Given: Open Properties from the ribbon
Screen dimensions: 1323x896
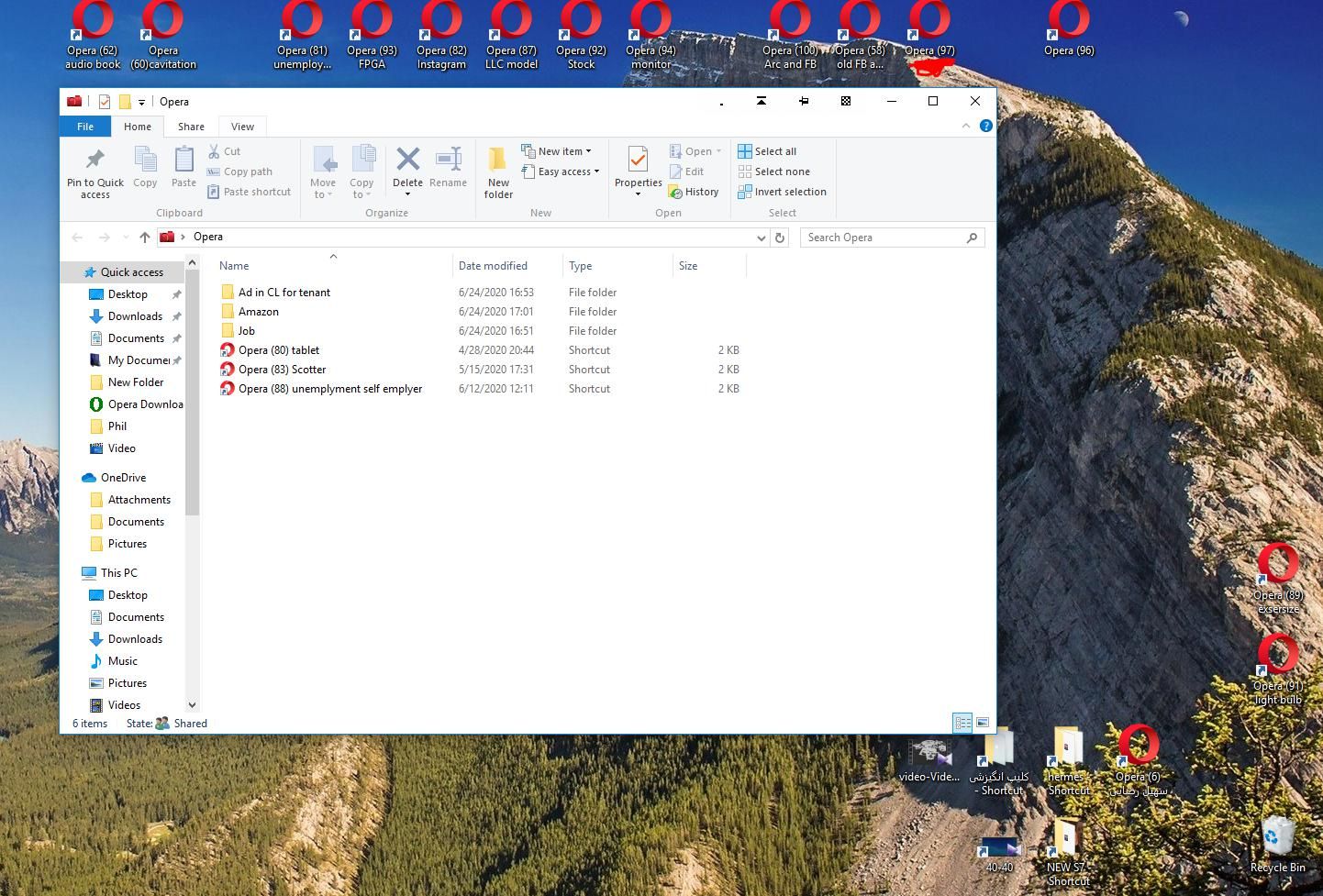Looking at the screenshot, I should (x=638, y=163).
